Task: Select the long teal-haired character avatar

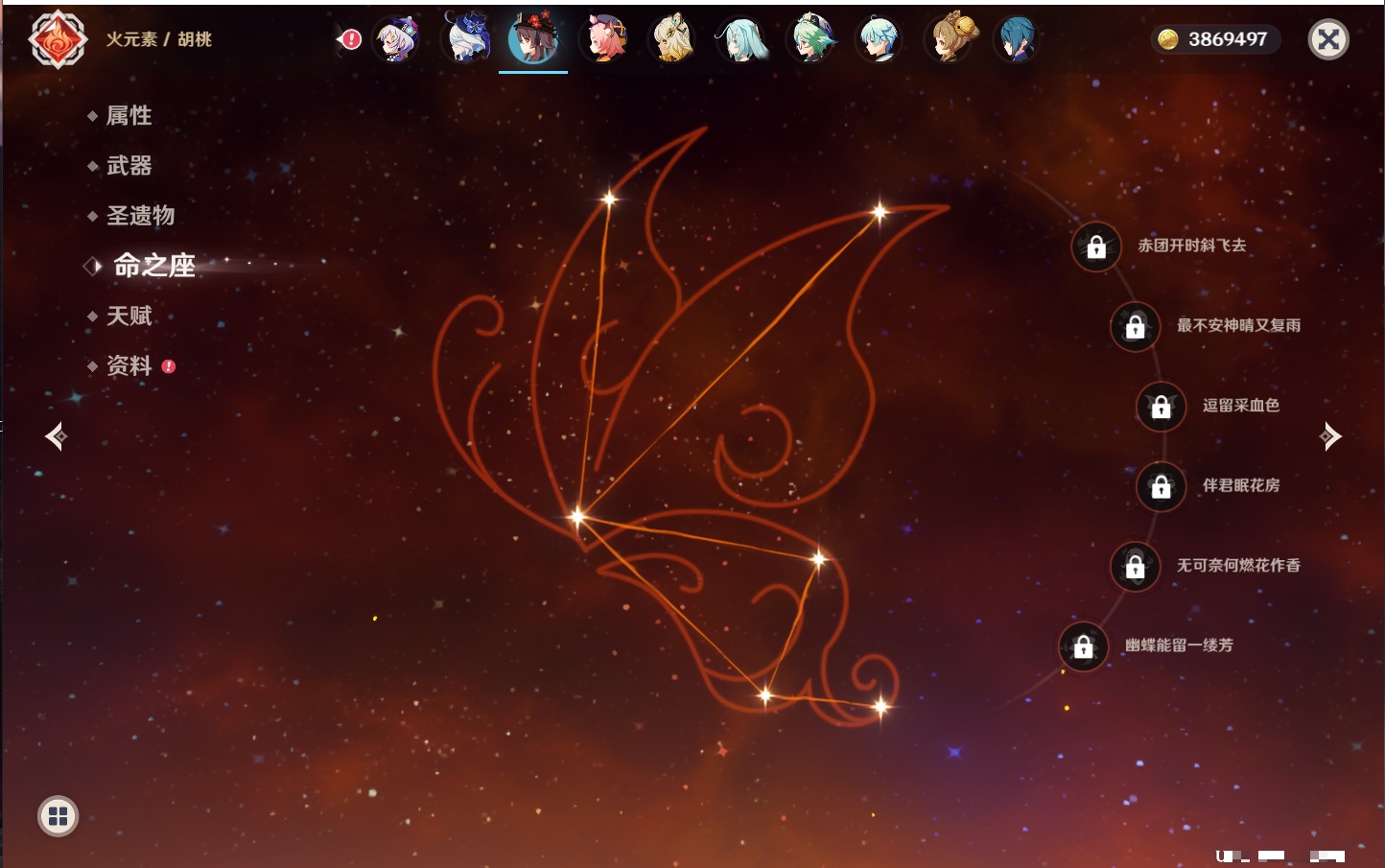Action: 742,39
